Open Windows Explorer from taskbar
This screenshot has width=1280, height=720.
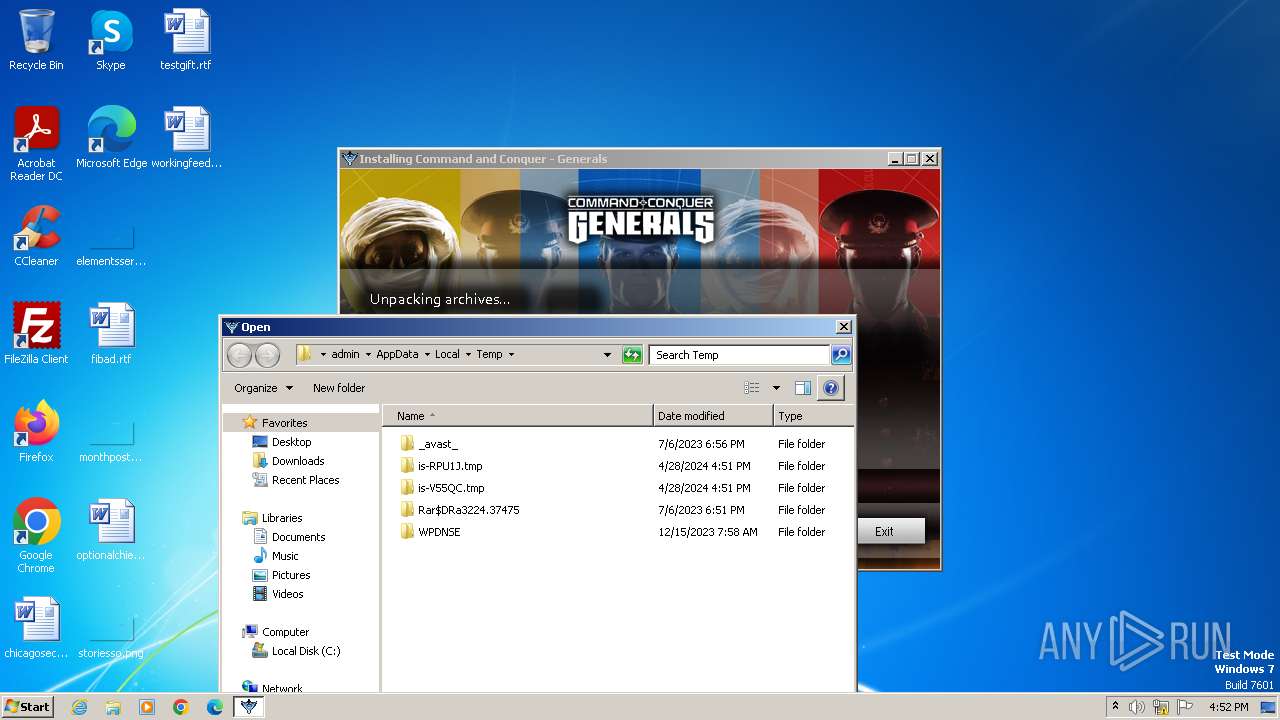coord(113,707)
